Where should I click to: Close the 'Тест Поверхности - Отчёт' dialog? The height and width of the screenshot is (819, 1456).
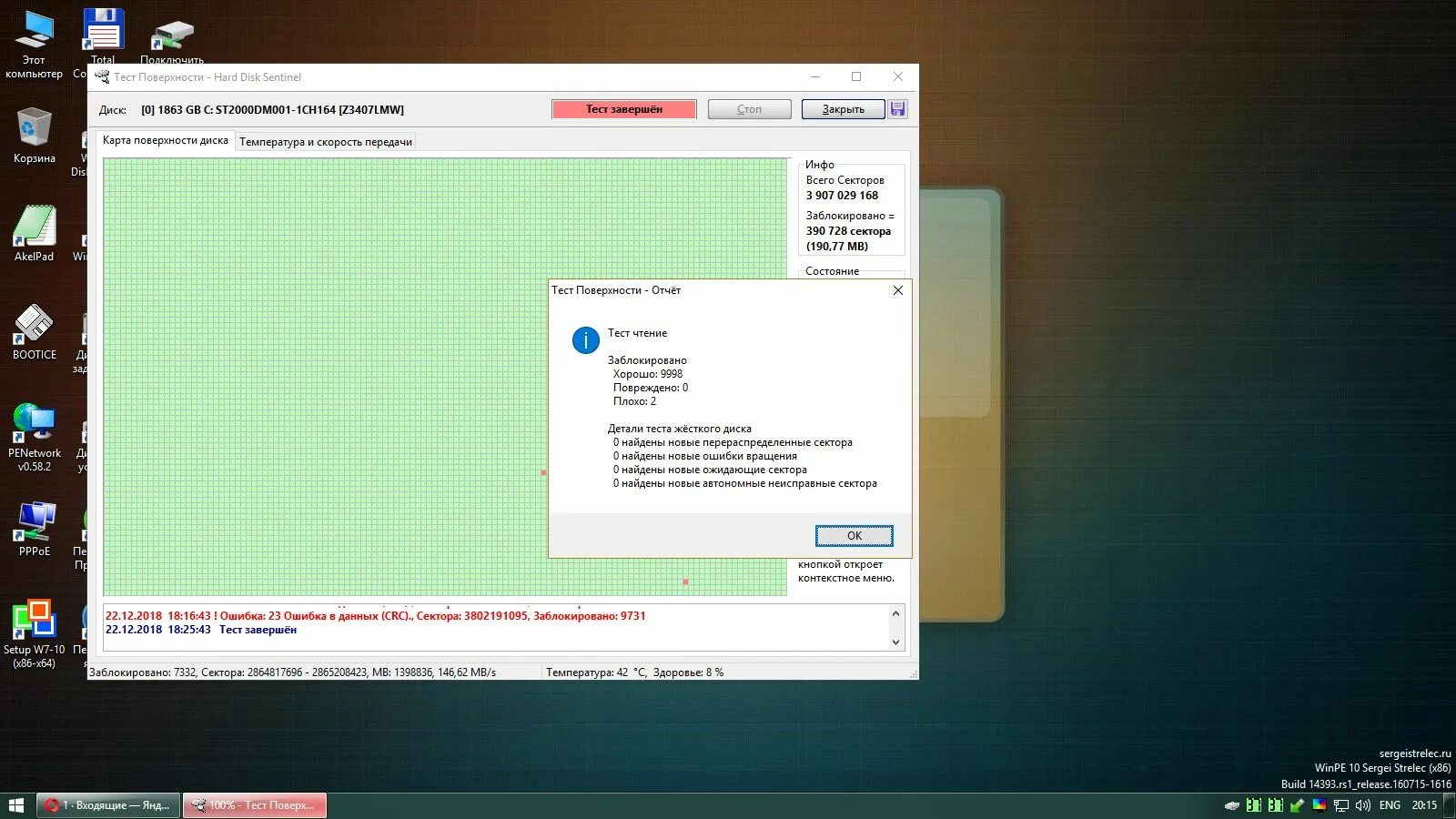pyautogui.click(x=898, y=290)
